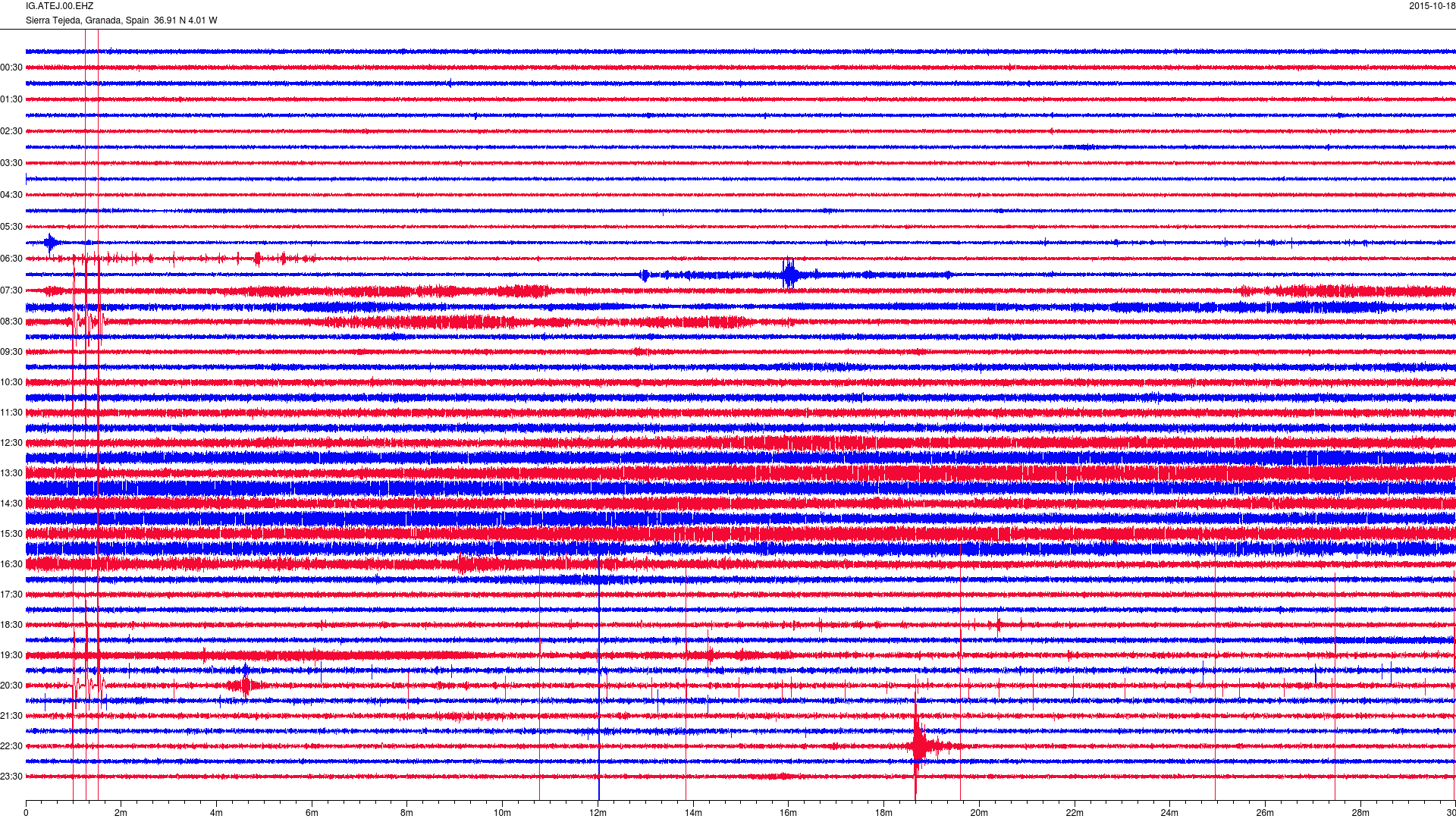The width and height of the screenshot is (1456, 819).
Task: Click the 17:30 time label
Action: 11,595
